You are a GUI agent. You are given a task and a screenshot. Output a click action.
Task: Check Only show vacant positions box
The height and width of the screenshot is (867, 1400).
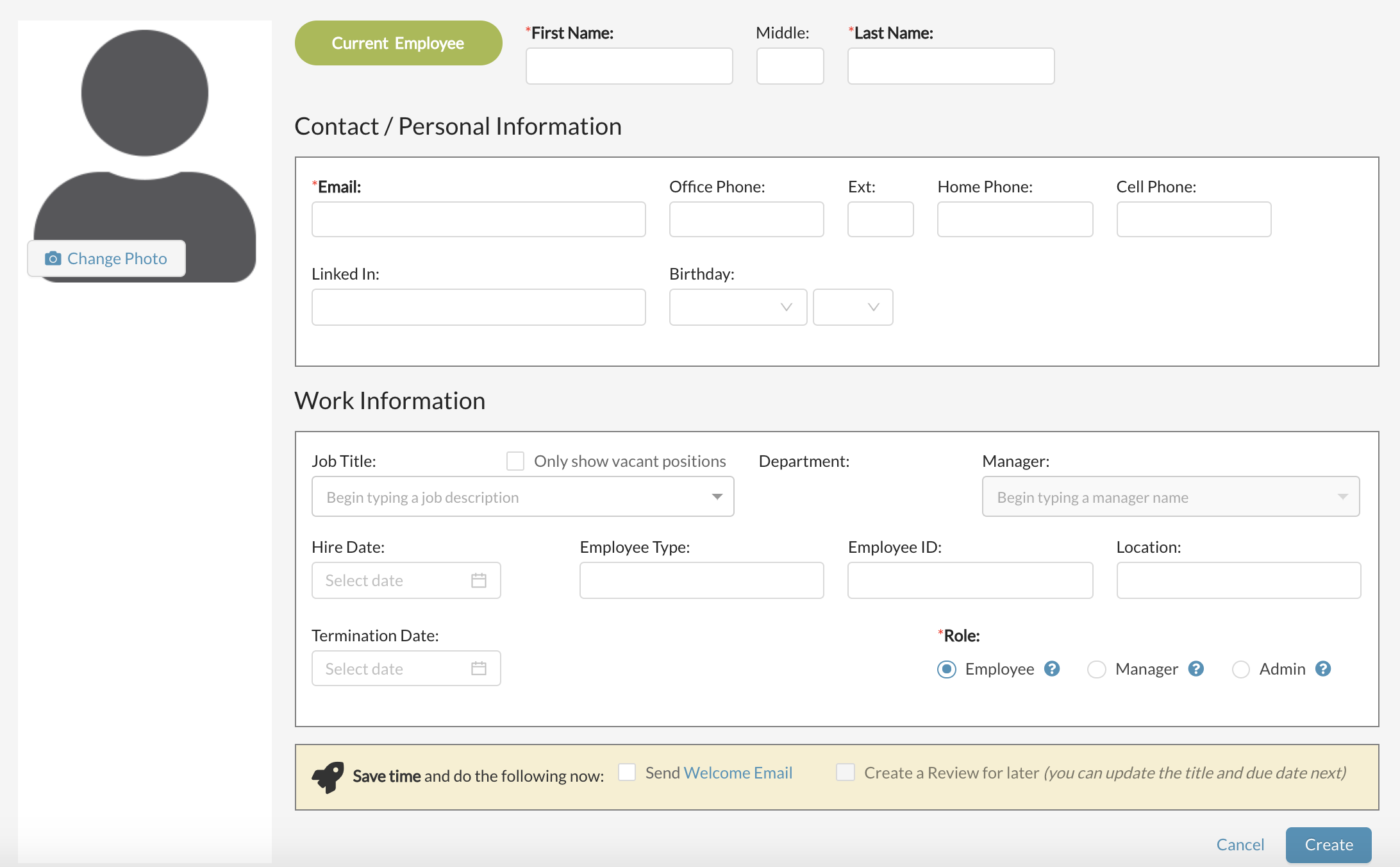point(515,461)
